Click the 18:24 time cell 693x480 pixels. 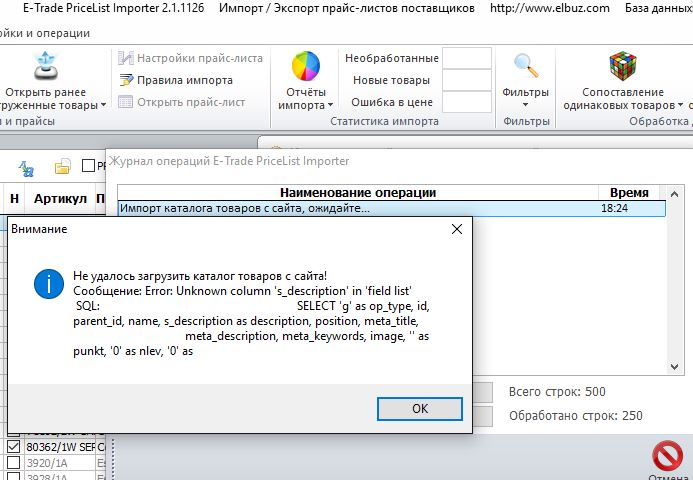614,208
